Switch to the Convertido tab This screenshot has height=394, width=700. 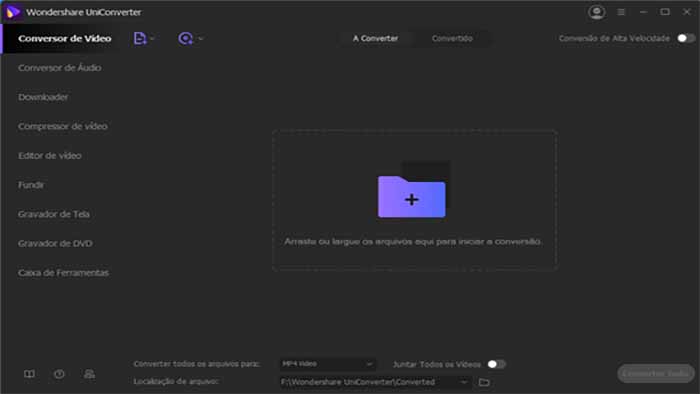452,38
